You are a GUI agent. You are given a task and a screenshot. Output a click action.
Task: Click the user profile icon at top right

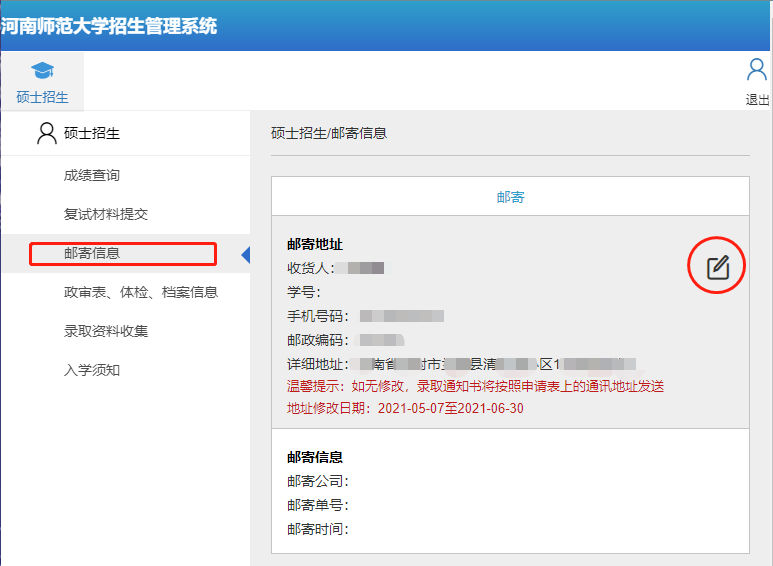pyautogui.click(x=757, y=70)
